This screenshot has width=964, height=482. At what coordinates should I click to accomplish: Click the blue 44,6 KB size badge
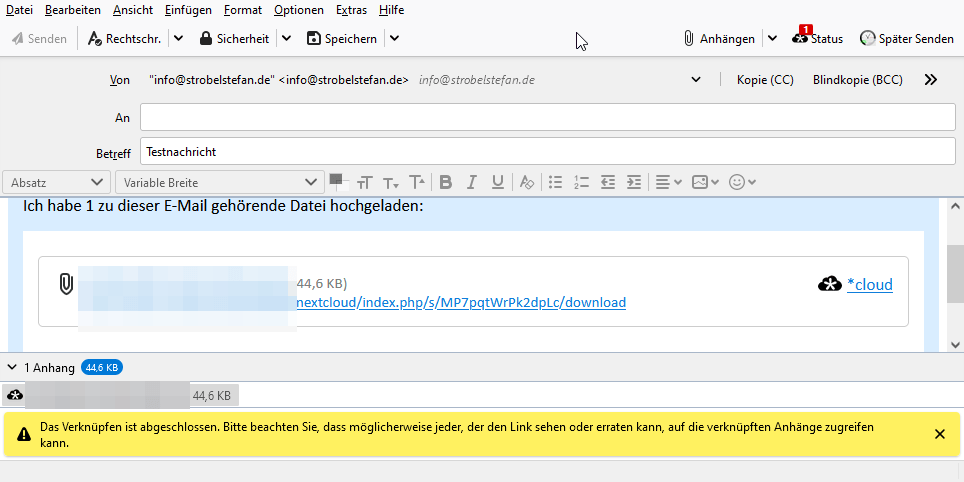click(102, 368)
